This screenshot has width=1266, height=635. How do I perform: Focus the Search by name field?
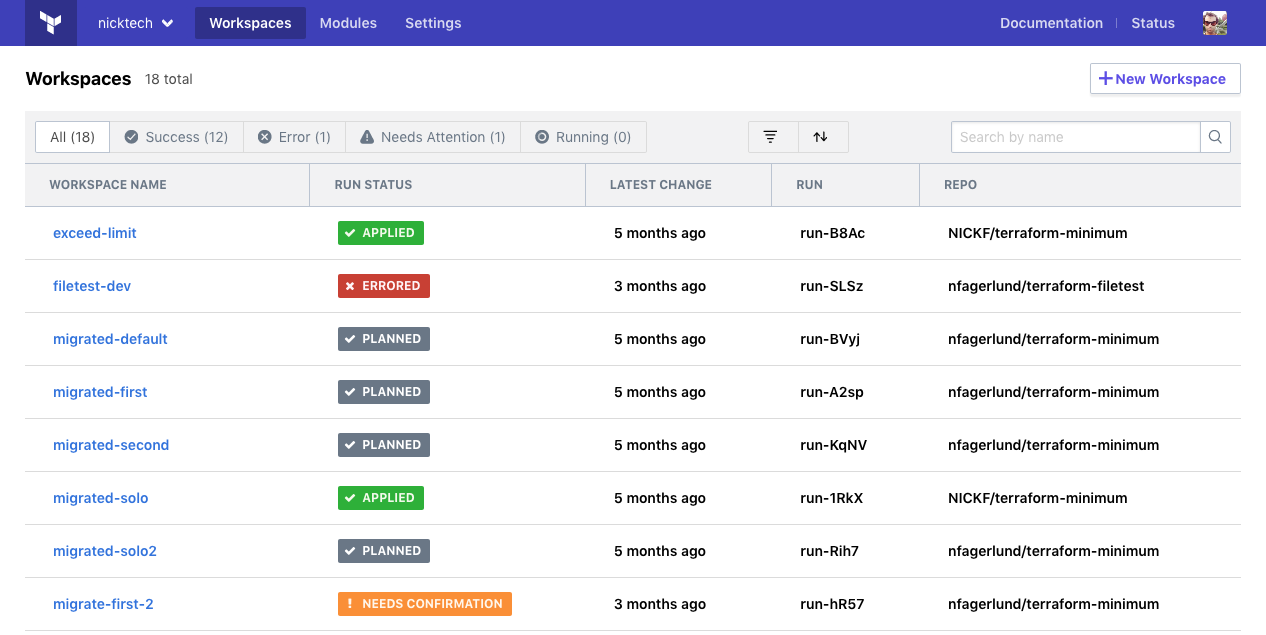(x=1075, y=137)
